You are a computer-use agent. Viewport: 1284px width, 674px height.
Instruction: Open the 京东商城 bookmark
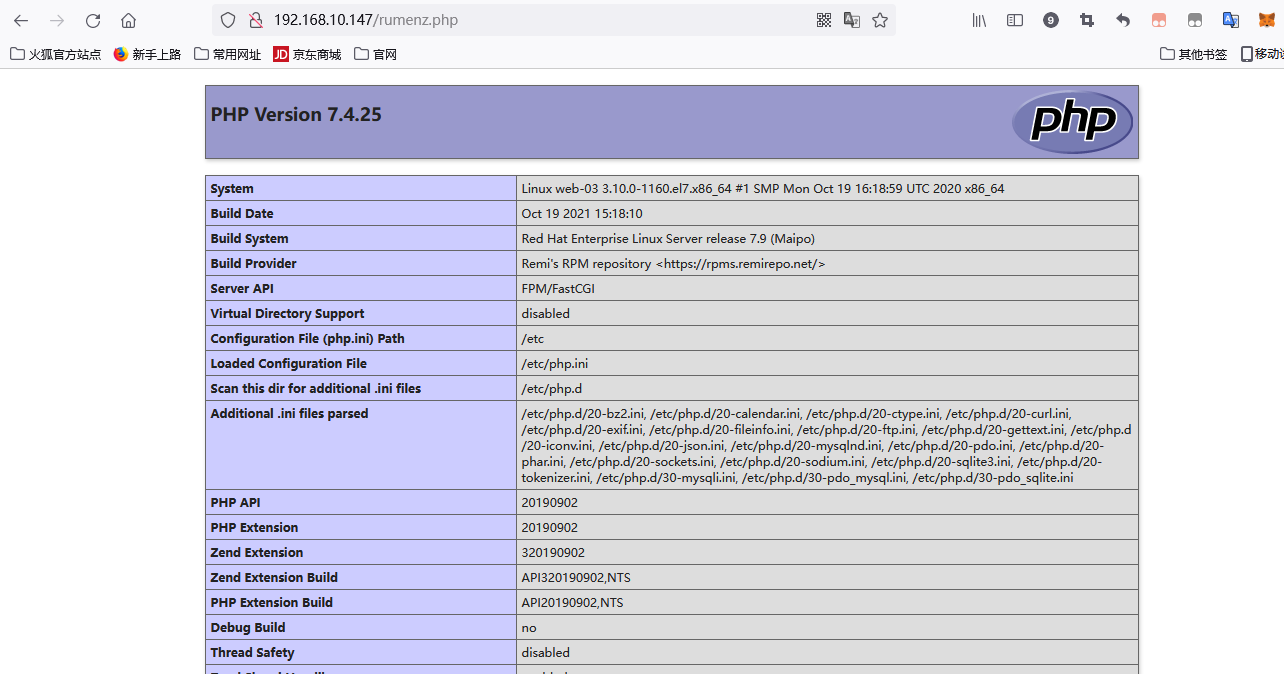[x=307, y=54]
